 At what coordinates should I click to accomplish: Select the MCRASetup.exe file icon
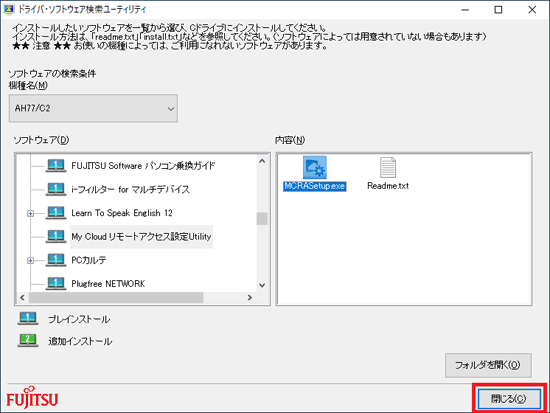click(x=315, y=168)
